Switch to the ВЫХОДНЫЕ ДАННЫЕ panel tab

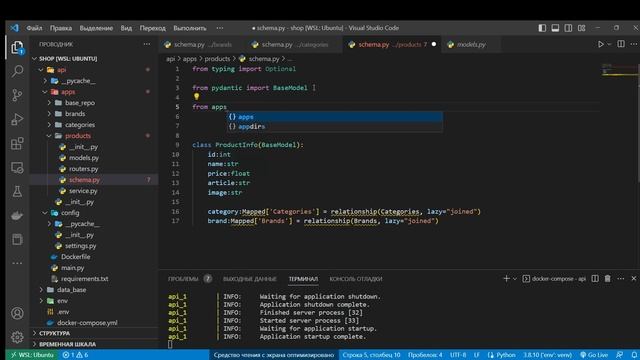250,279
